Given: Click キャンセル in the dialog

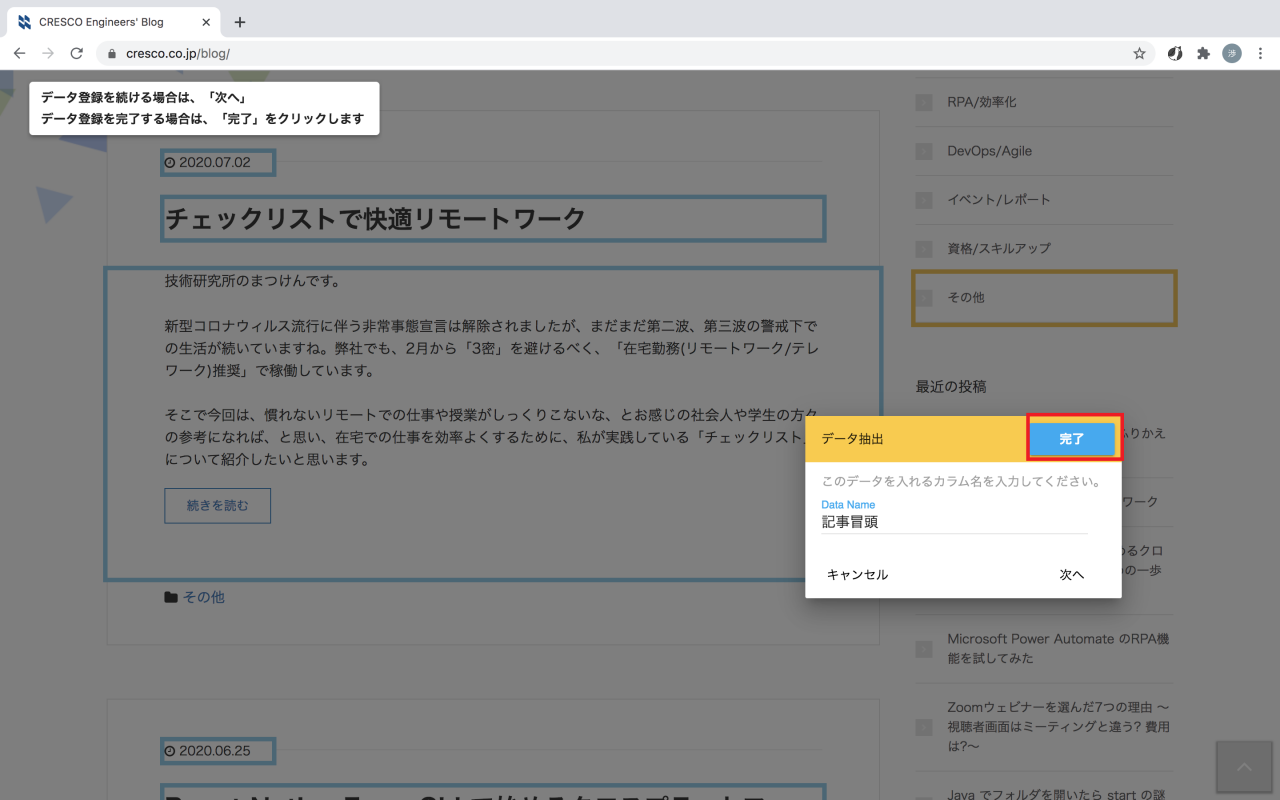Looking at the screenshot, I should [857, 574].
